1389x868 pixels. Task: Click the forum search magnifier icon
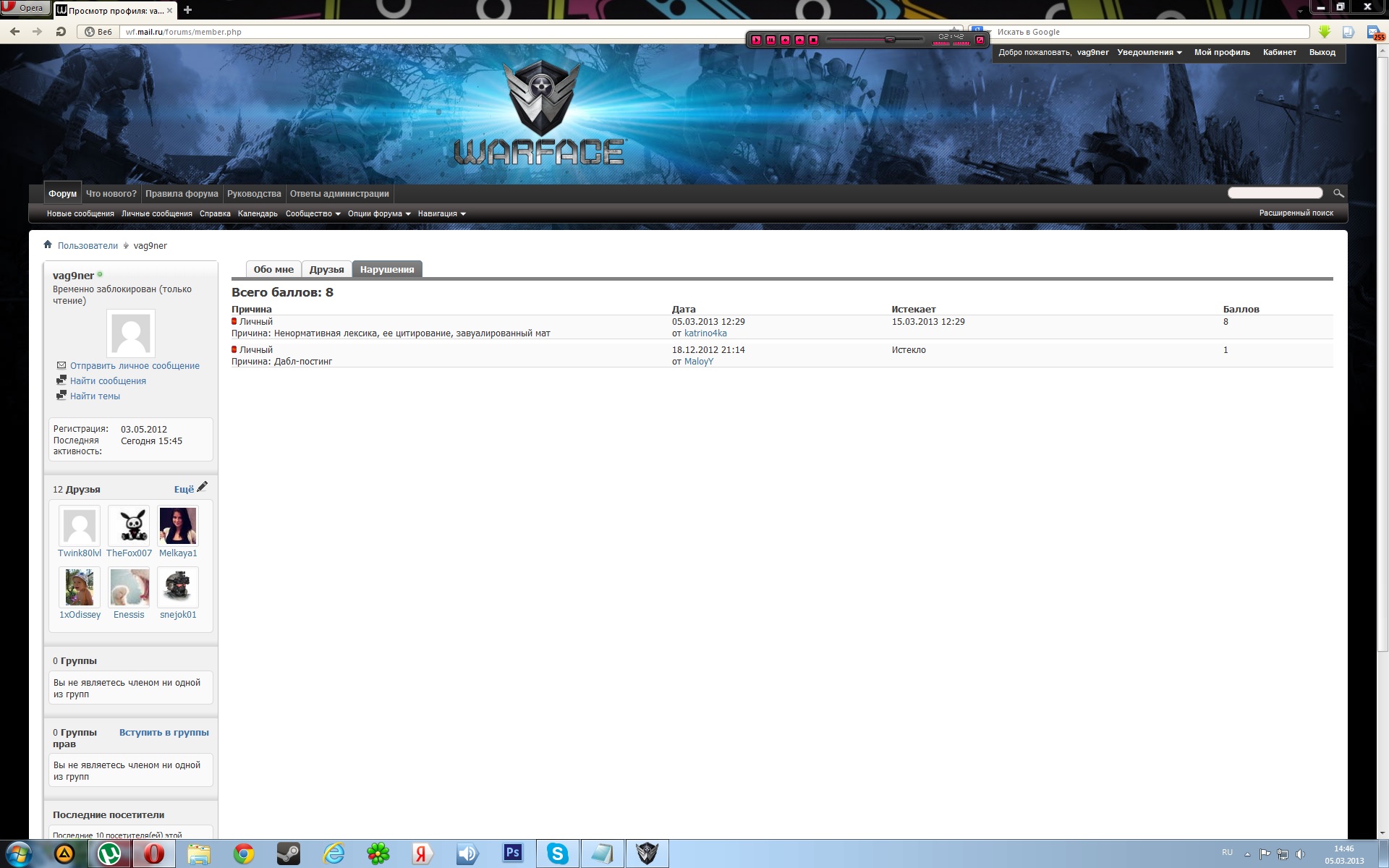point(1338,192)
